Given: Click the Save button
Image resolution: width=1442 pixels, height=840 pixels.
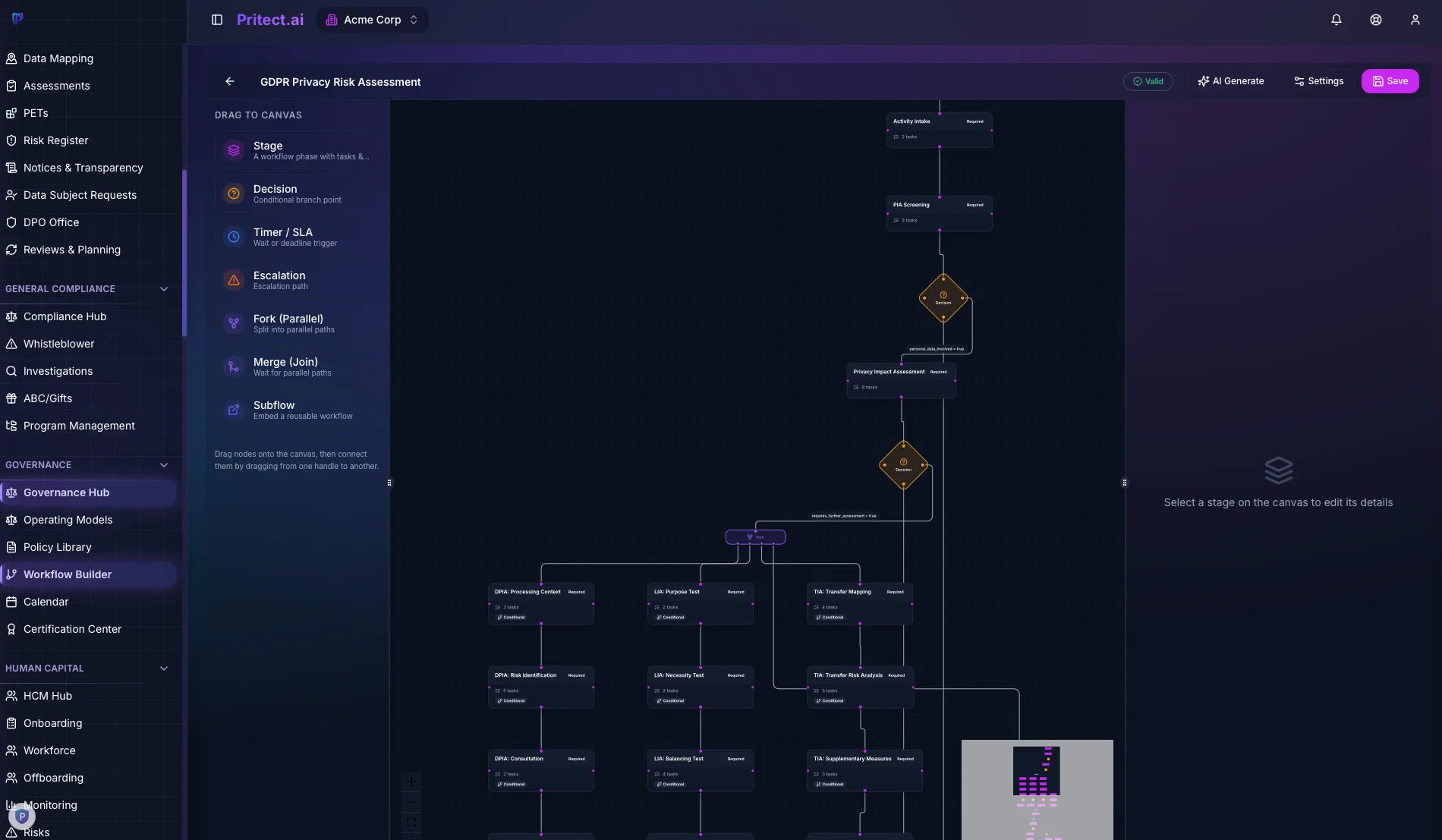Looking at the screenshot, I should tap(1390, 81).
